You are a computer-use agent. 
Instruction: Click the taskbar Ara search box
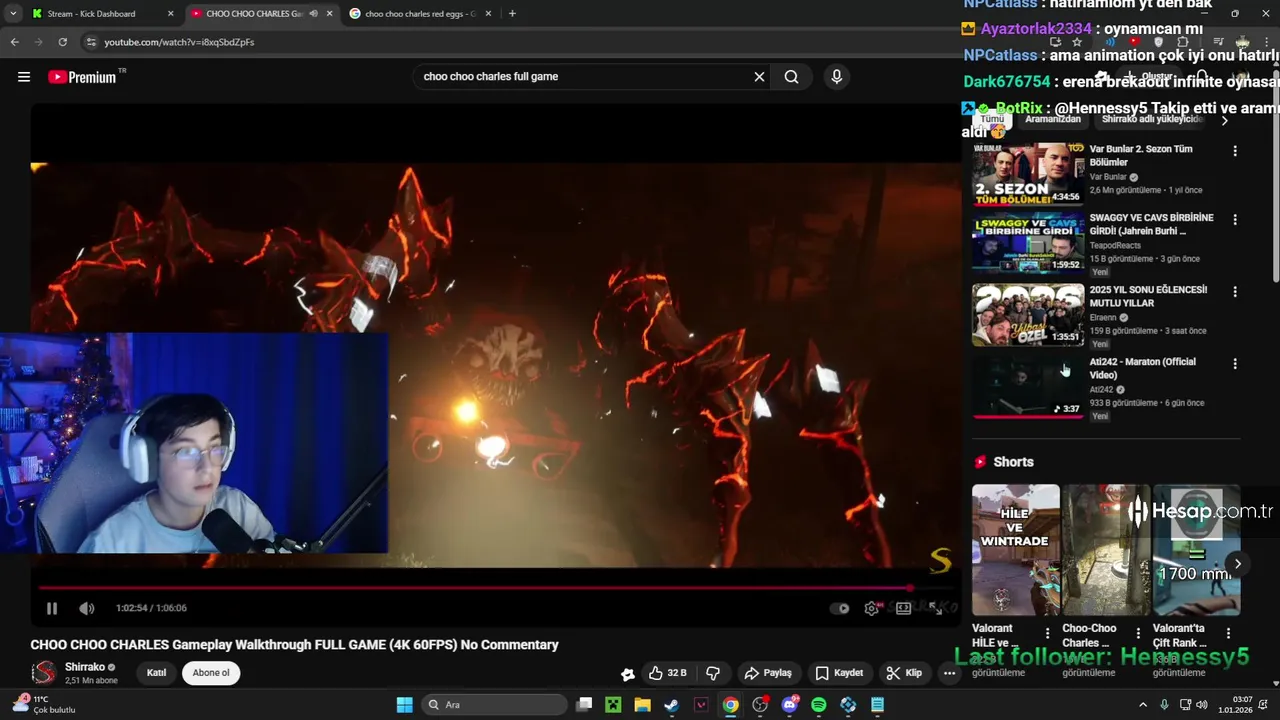pyautogui.click(x=494, y=705)
